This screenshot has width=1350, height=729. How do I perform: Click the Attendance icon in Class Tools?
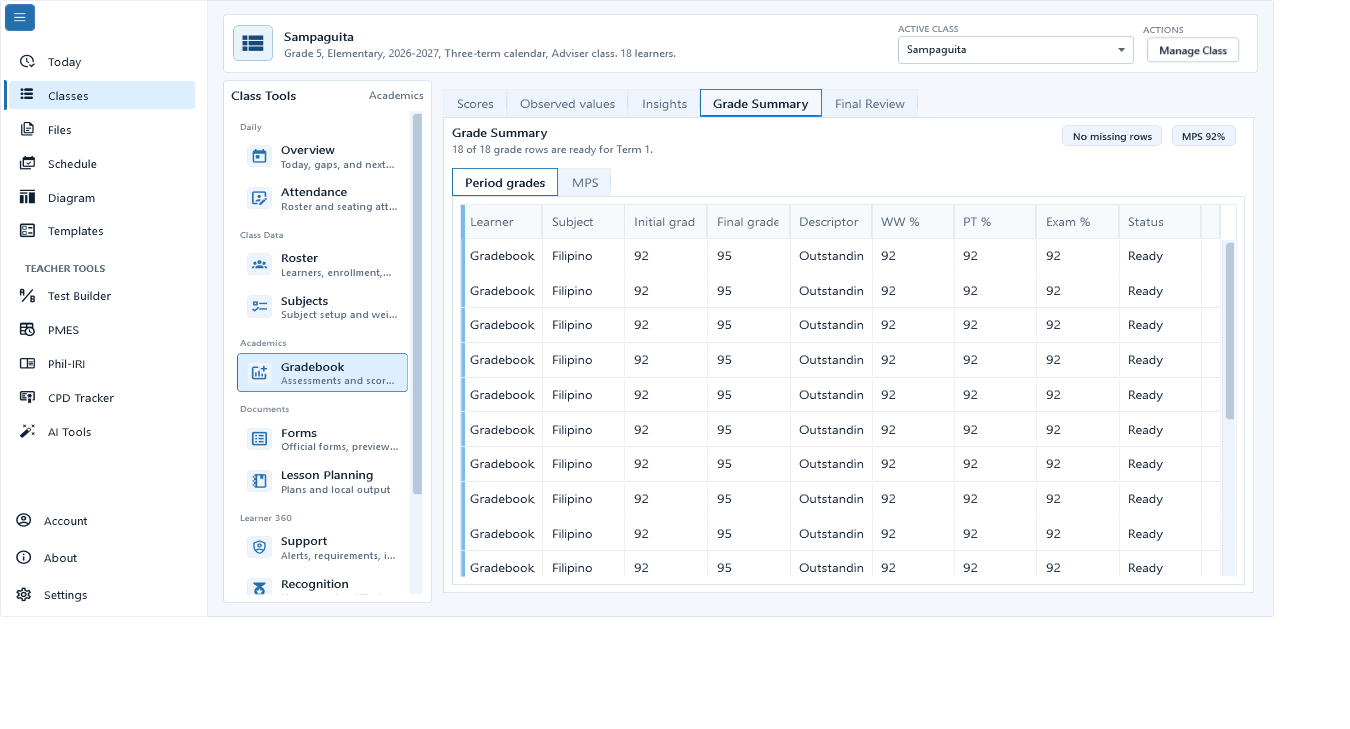click(259, 198)
